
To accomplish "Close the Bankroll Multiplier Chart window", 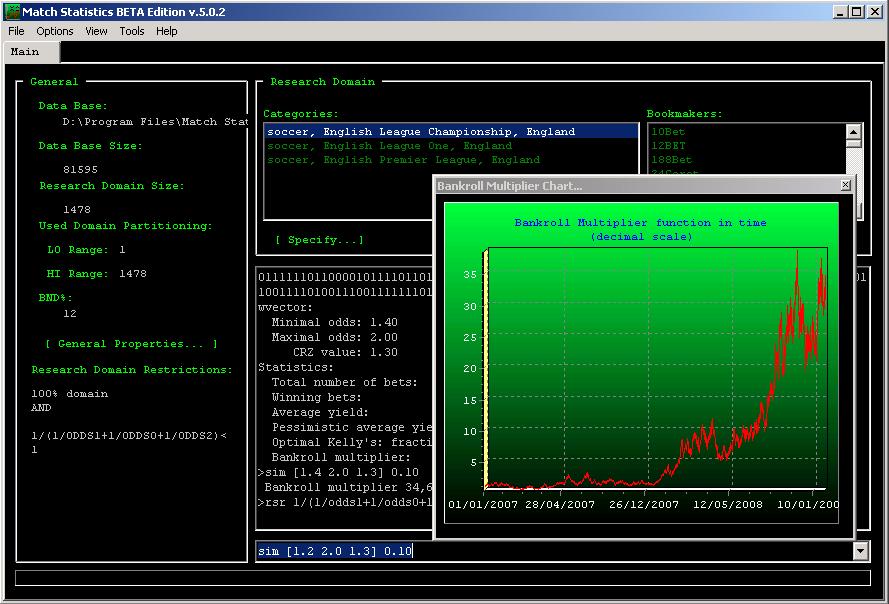I will (845, 185).
